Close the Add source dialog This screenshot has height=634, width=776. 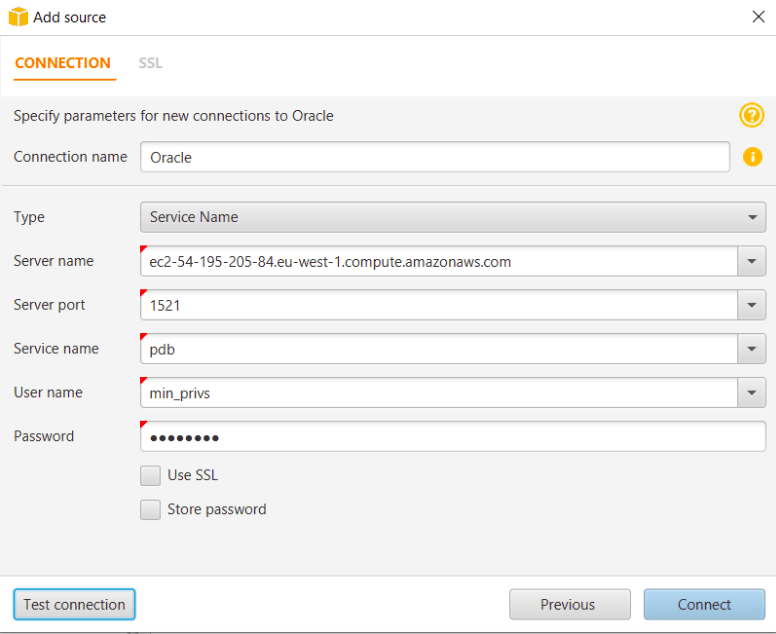coord(758,16)
